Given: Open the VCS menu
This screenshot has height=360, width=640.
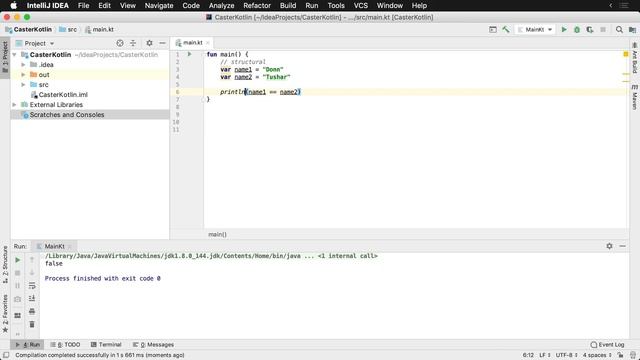Looking at the screenshot, I should click(360, 6).
